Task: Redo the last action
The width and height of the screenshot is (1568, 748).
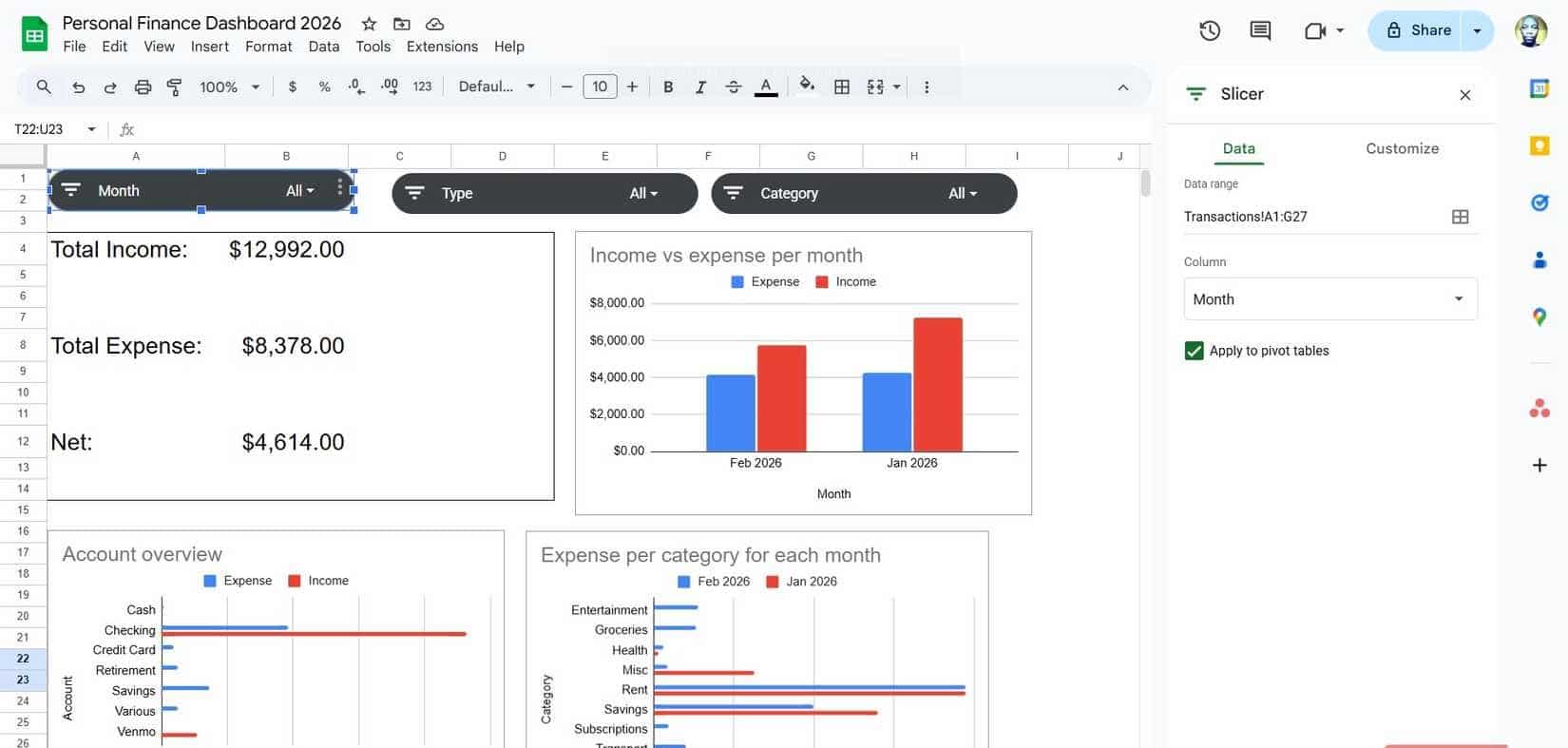Action: [110, 86]
